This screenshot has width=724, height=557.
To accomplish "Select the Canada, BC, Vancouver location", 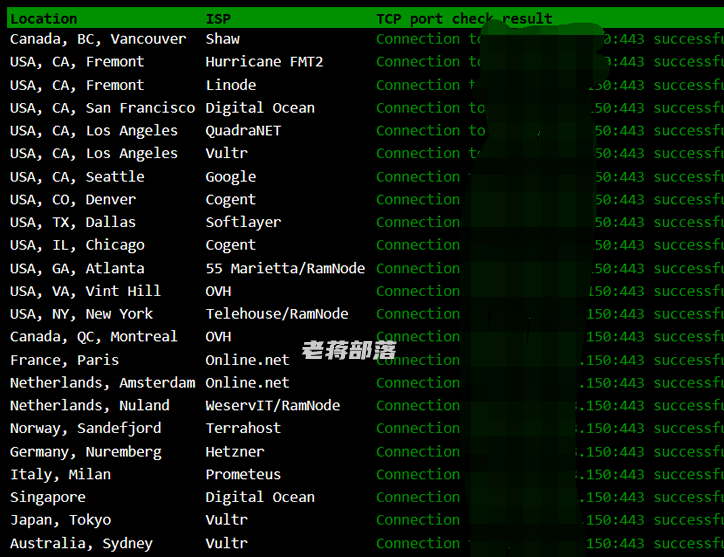I will point(98,39).
